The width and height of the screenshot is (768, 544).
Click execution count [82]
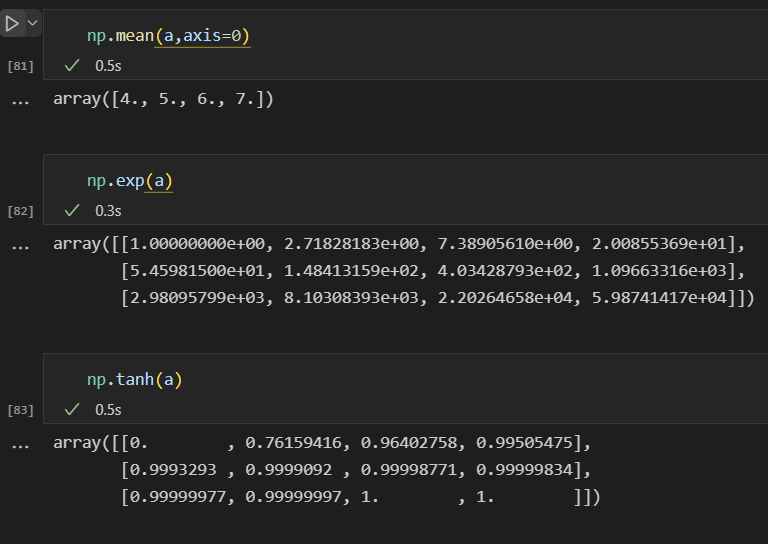[21, 211]
